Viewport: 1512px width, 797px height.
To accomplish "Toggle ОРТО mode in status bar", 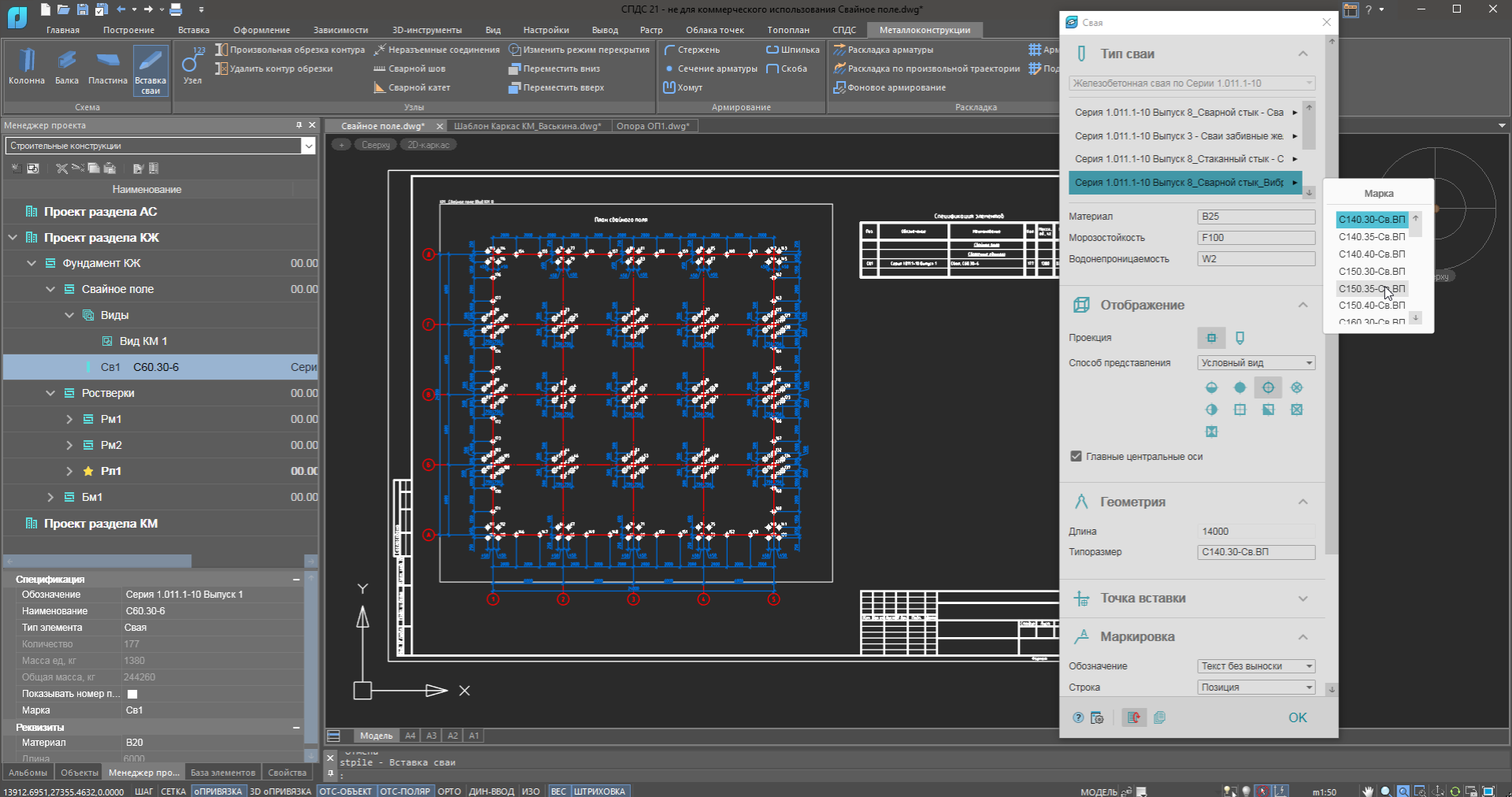I will pyautogui.click(x=449, y=791).
